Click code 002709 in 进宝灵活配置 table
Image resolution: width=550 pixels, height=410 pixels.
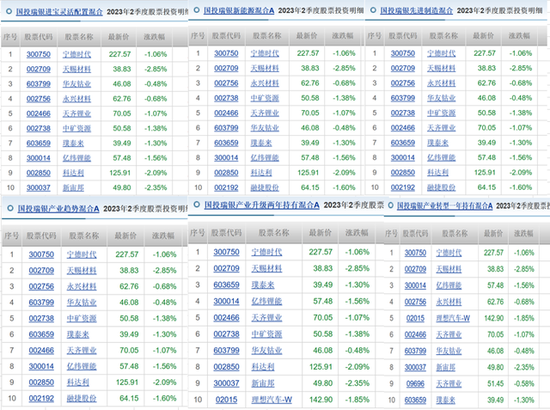click(x=39, y=69)
